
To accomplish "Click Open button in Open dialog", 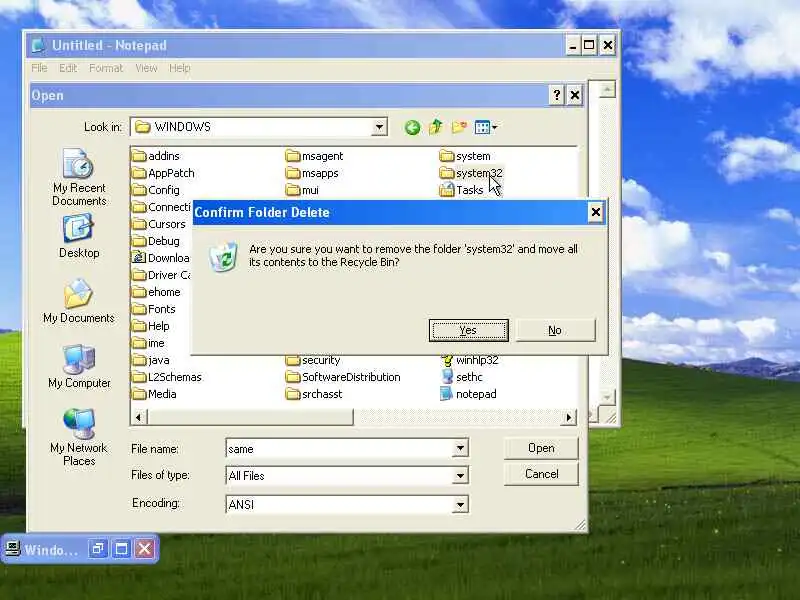I will click(x=541, y=448).
